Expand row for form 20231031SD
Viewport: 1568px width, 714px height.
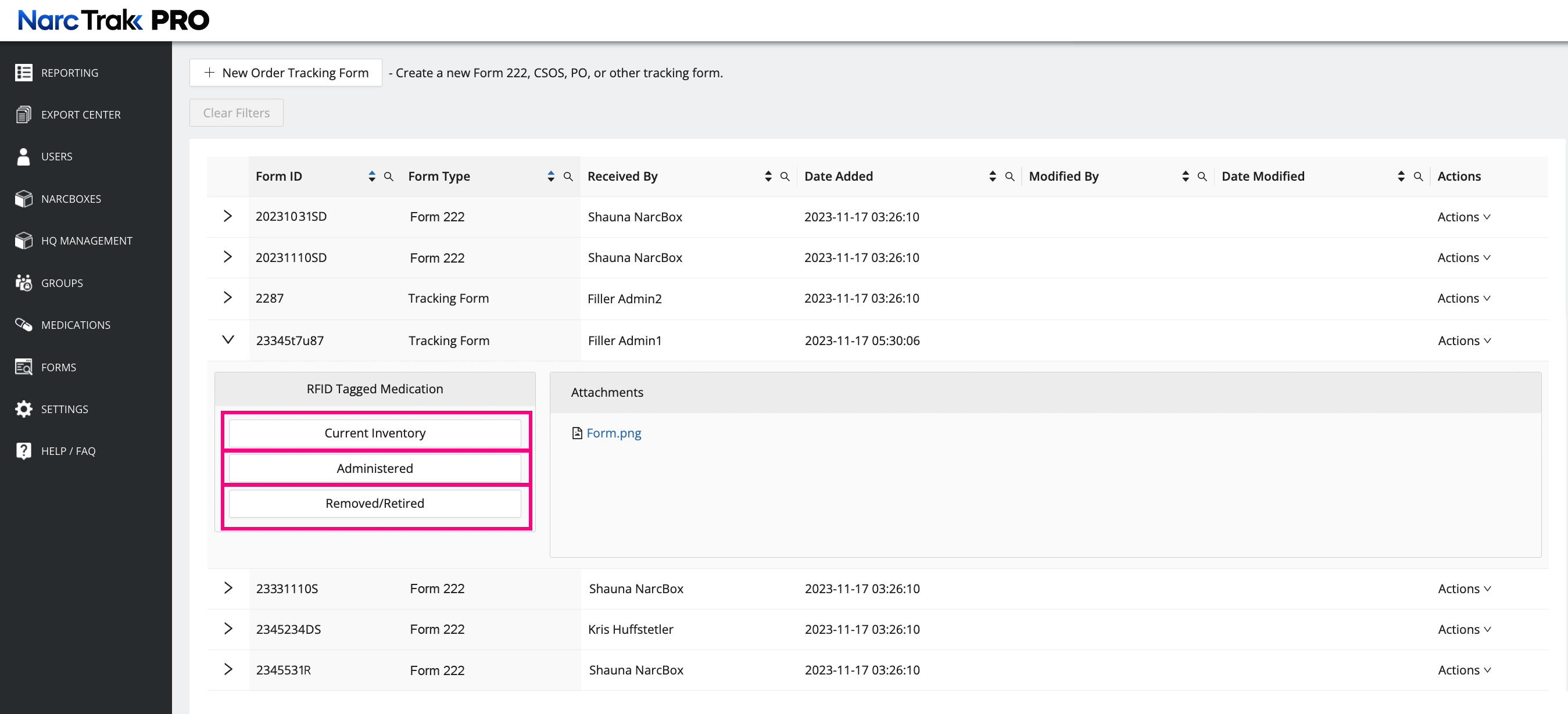tap(228, 216)
